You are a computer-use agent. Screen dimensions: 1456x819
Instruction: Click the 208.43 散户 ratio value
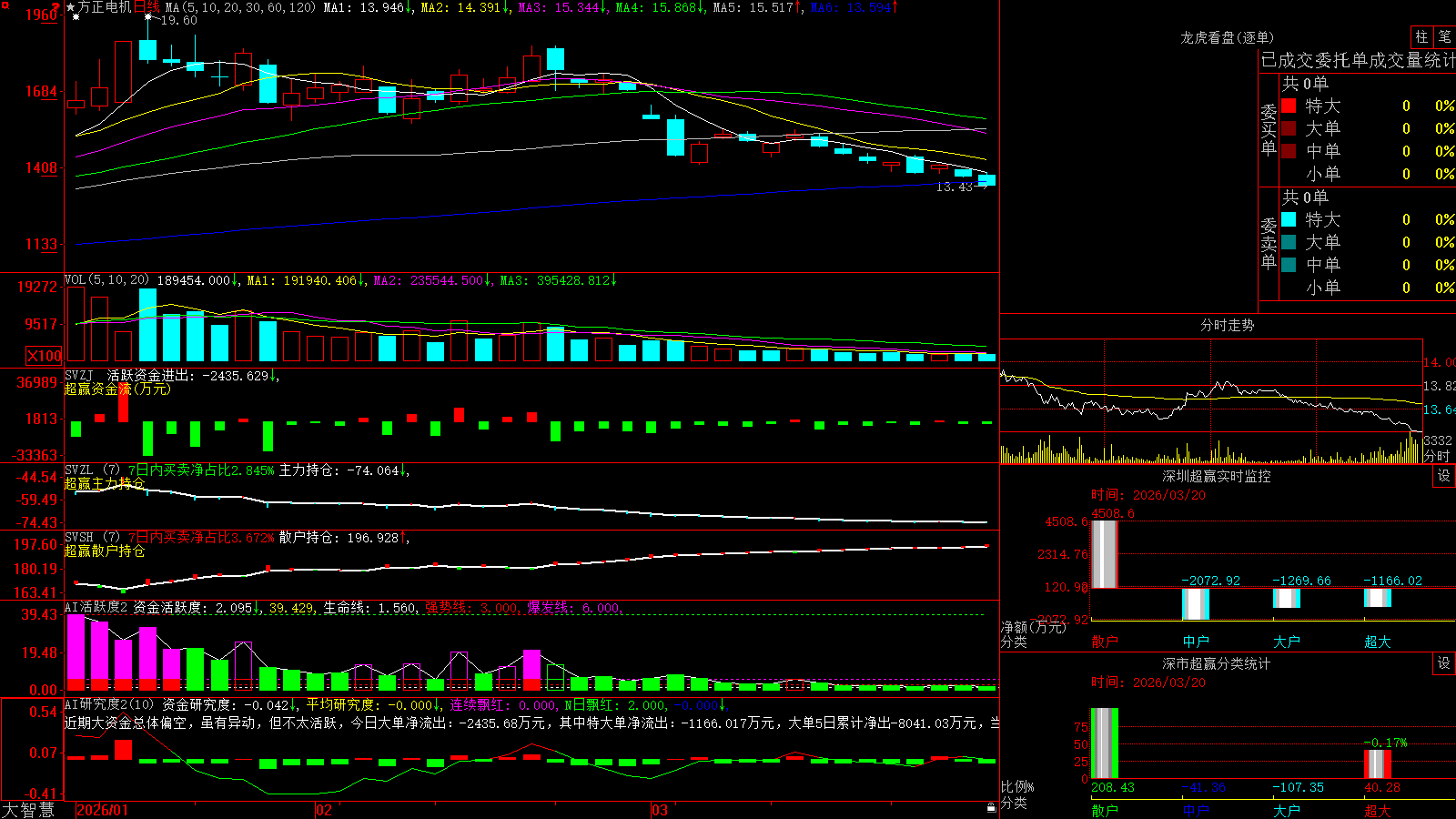point(1113,787)
